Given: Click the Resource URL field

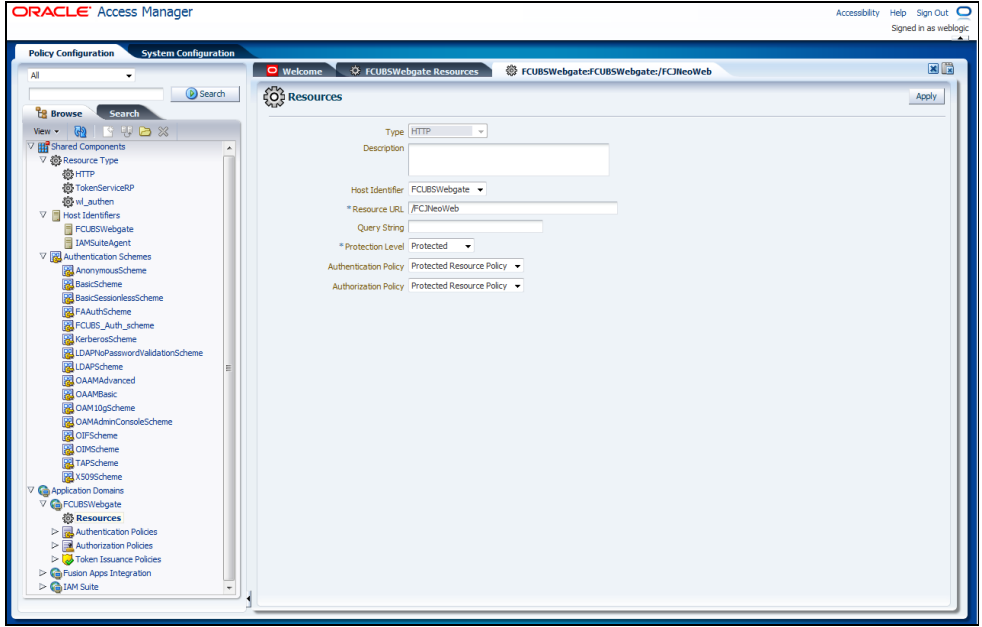Looking at the screenshot, I should pos(513,209).
